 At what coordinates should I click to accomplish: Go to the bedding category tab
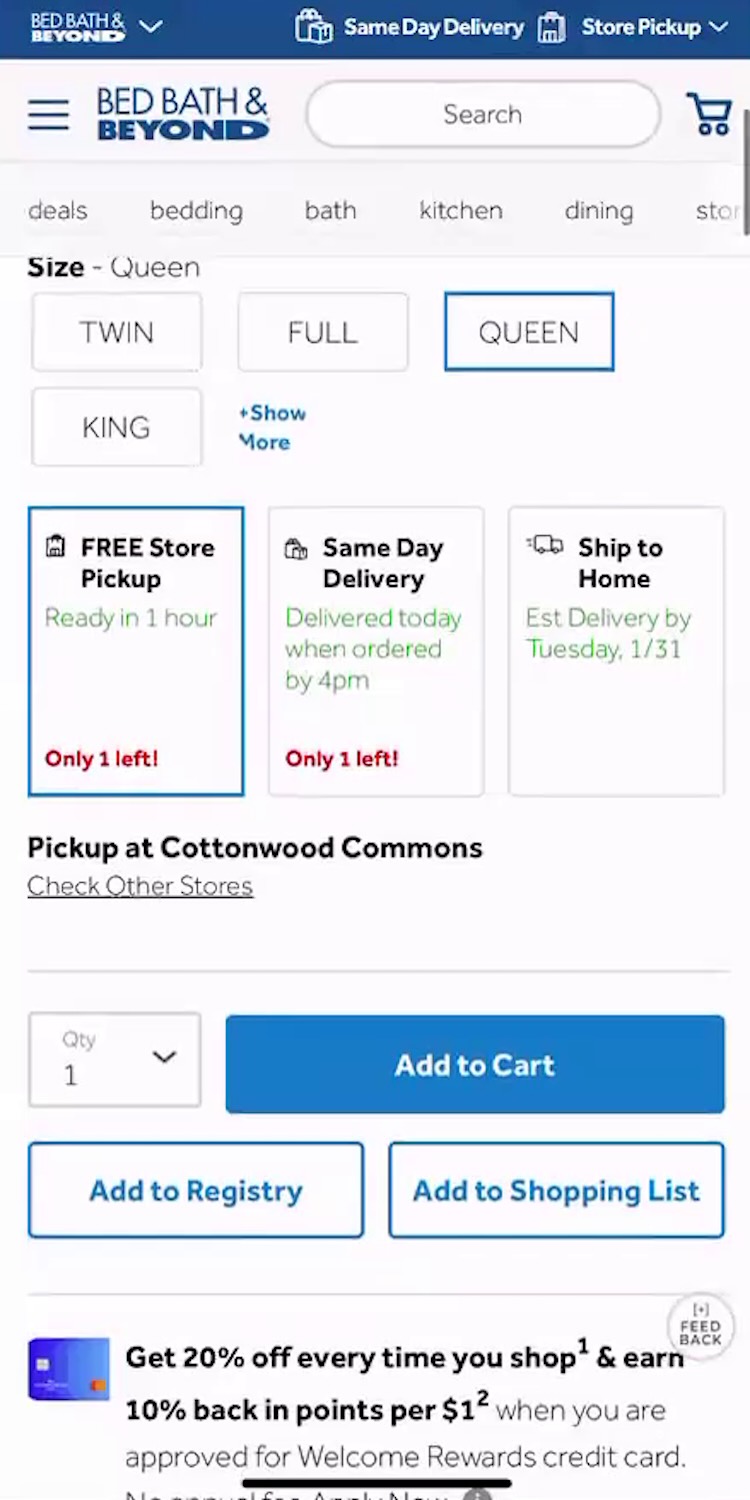pos(196,211)
